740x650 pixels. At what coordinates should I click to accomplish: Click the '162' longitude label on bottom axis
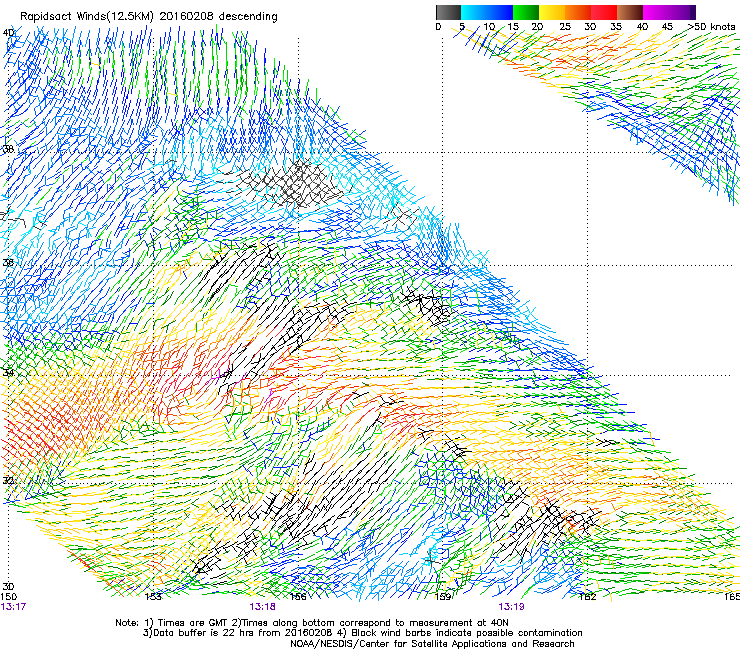coord(588,597)
